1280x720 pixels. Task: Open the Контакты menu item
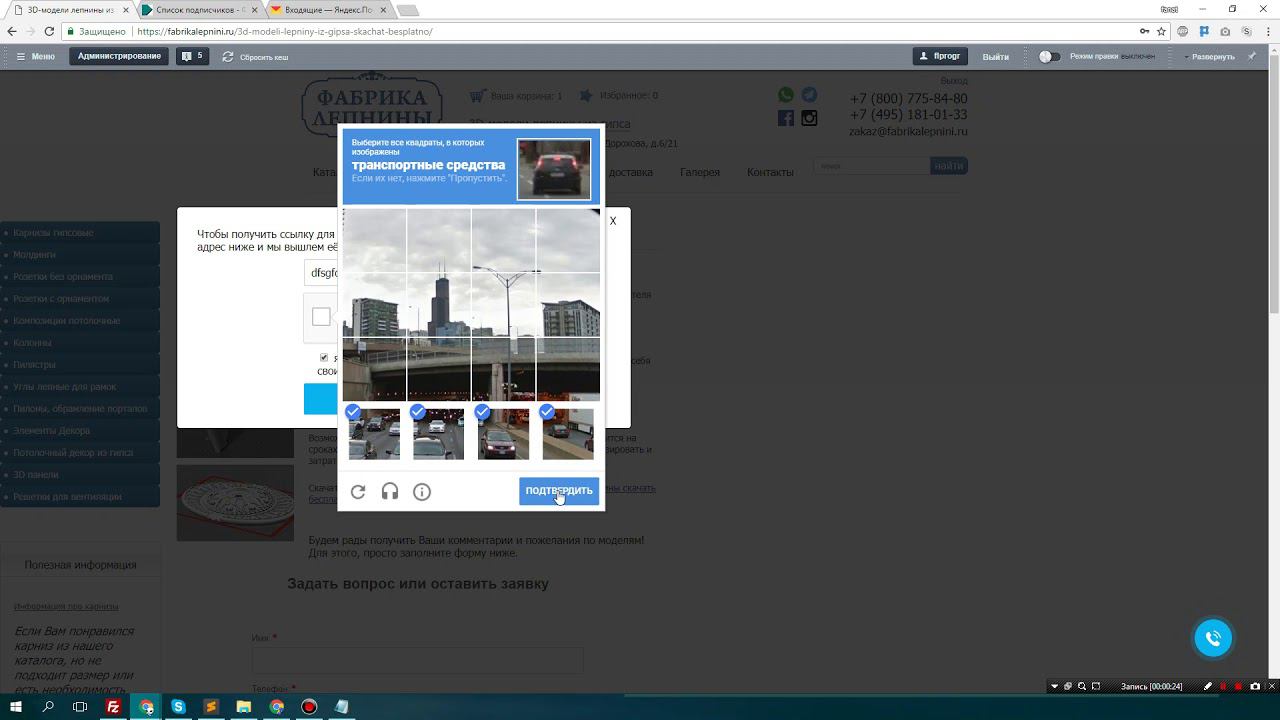[x=770, y=172]
